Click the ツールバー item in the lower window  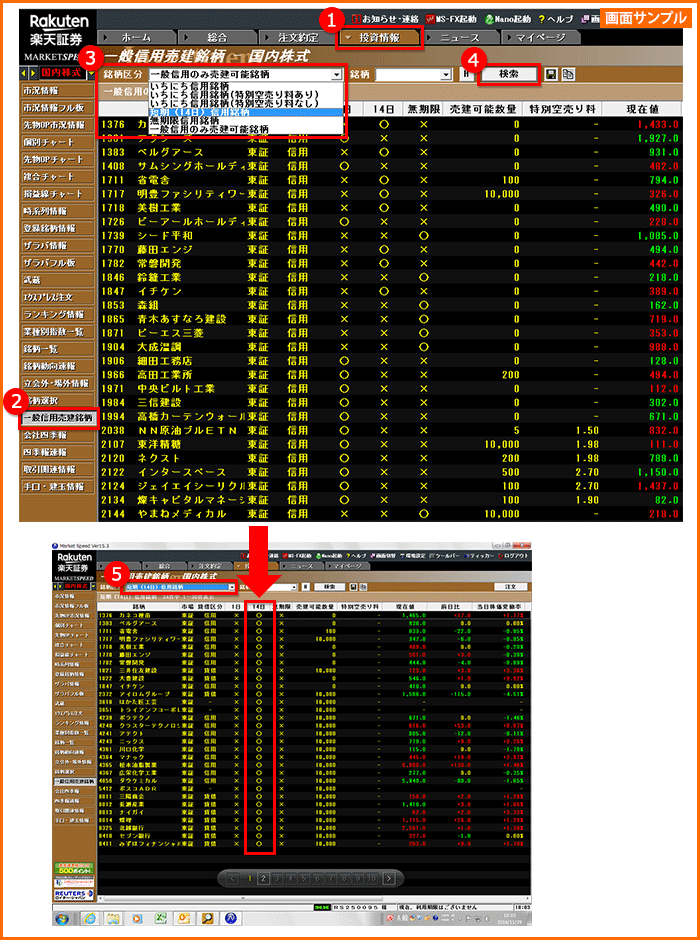pyautogui.click(x=444, y=556)
